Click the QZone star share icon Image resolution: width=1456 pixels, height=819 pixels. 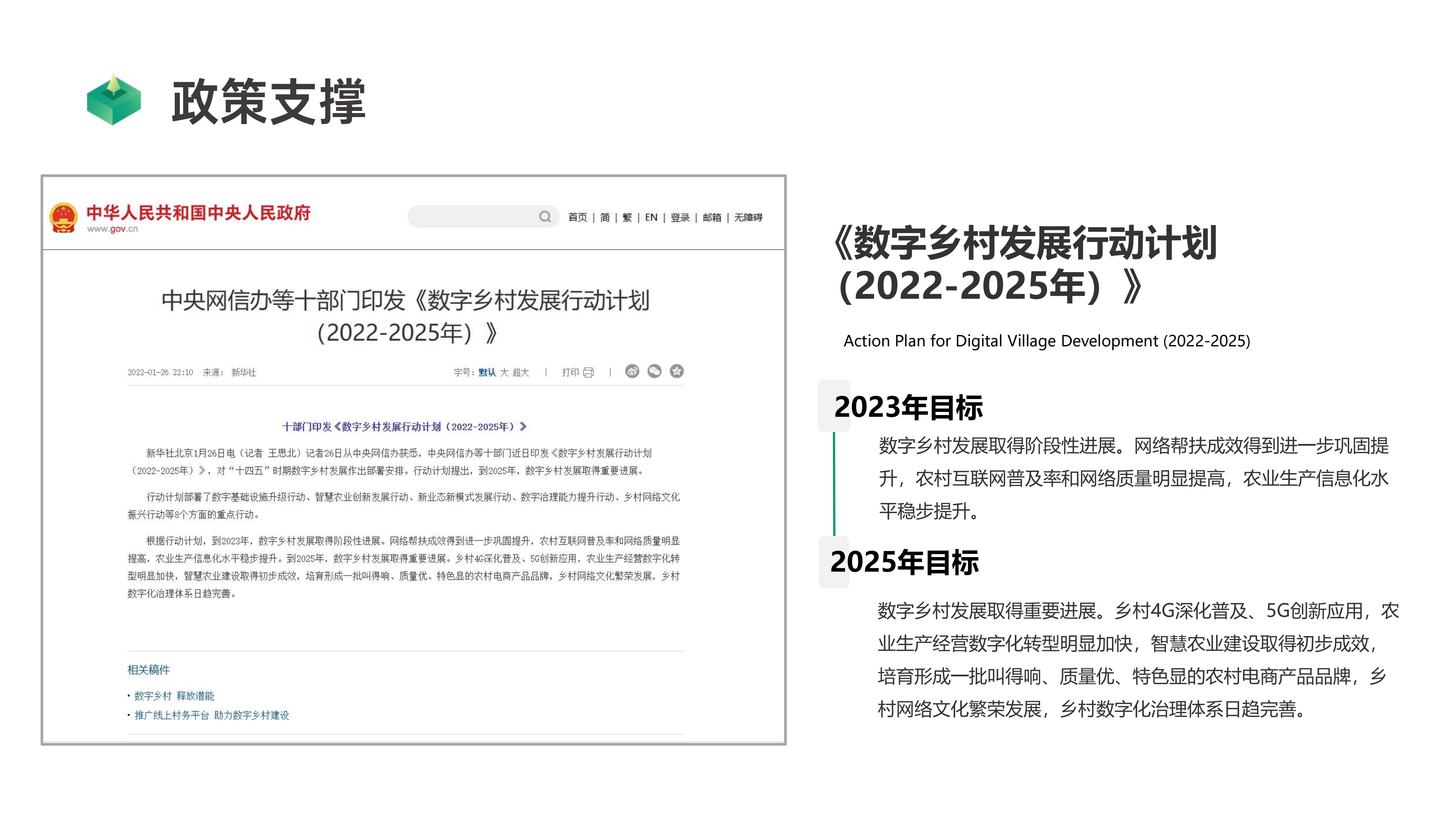[x=676, y=371]
